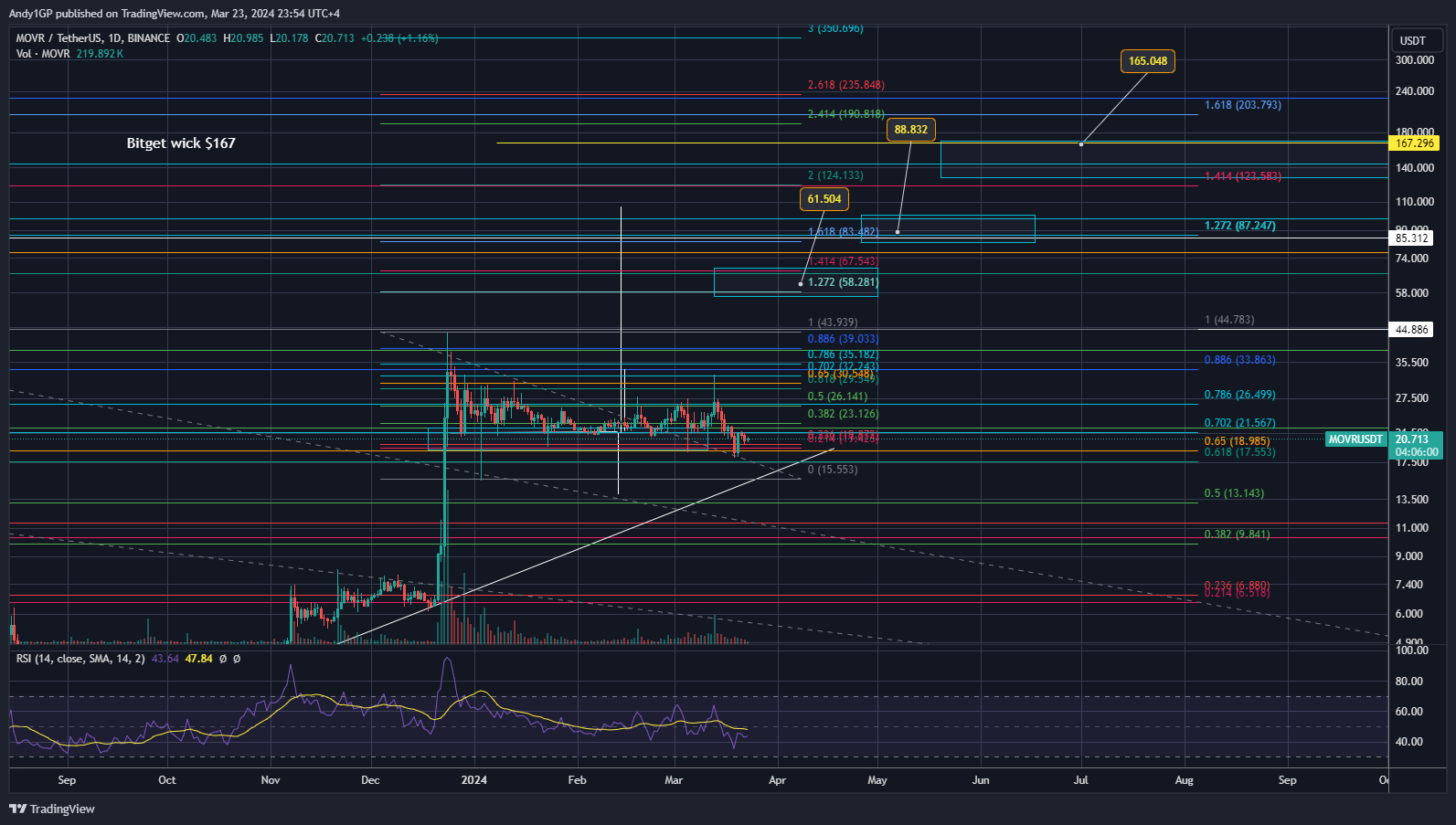Click the 85.312 price axis label

[x=1411, y=238]
